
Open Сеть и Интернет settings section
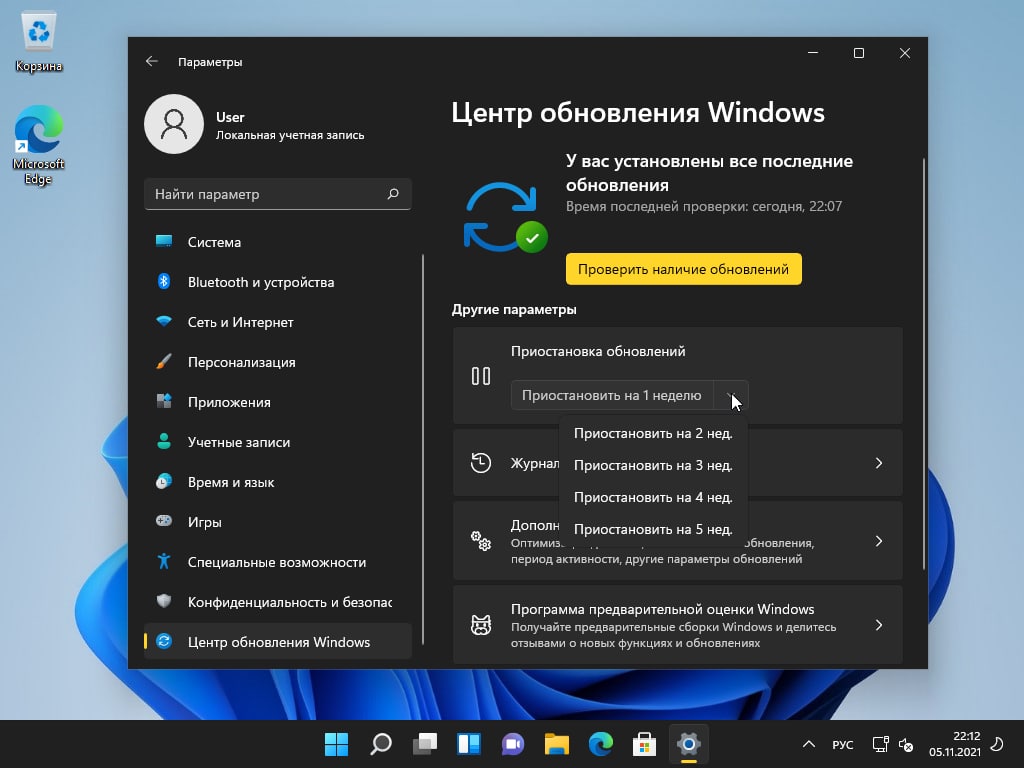coord(240,322)
